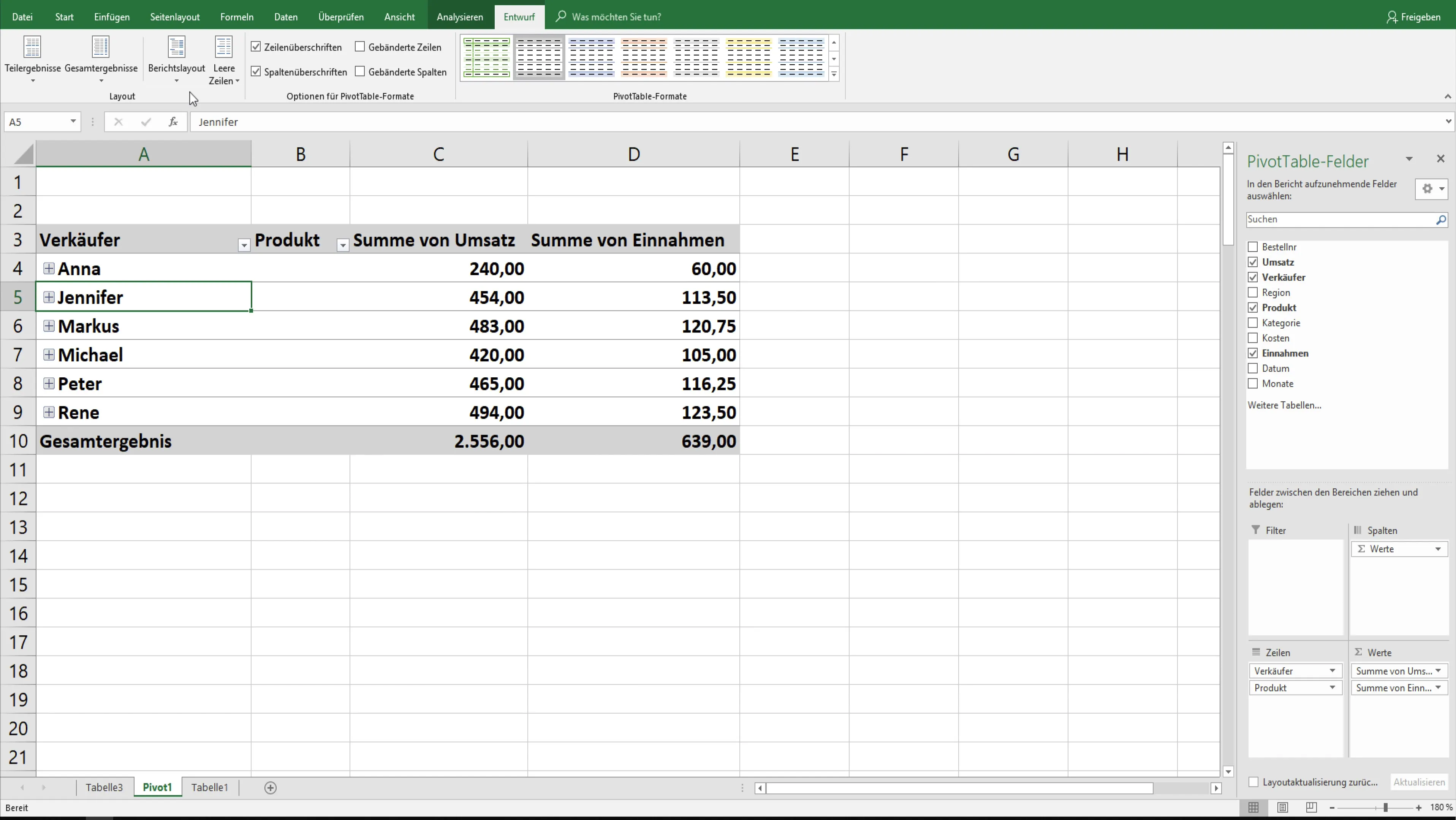This screenshot has width=1456, height=820.
Task: Switch to the Einfügen ribbon tab
Action: point(112,17)
